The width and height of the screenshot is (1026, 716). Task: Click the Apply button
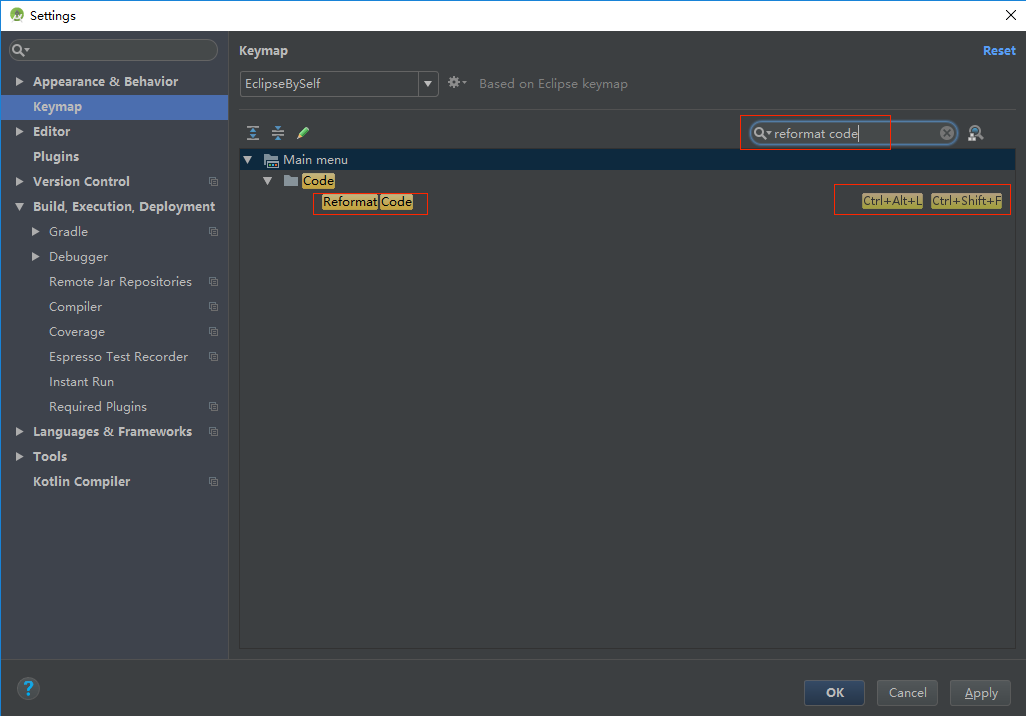click(979, 692)
